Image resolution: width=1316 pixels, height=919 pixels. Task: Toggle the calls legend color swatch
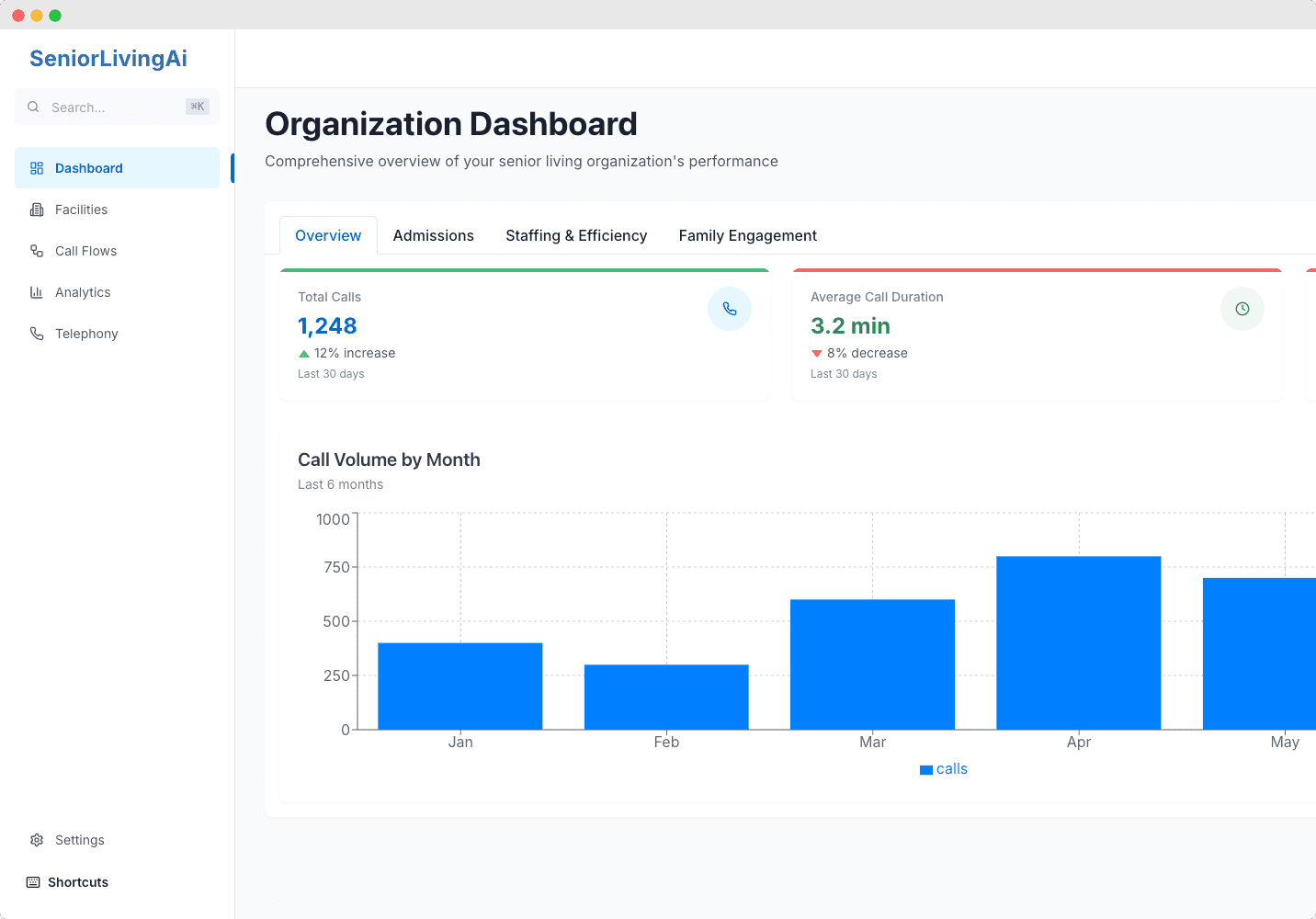(x=926, y=770)
